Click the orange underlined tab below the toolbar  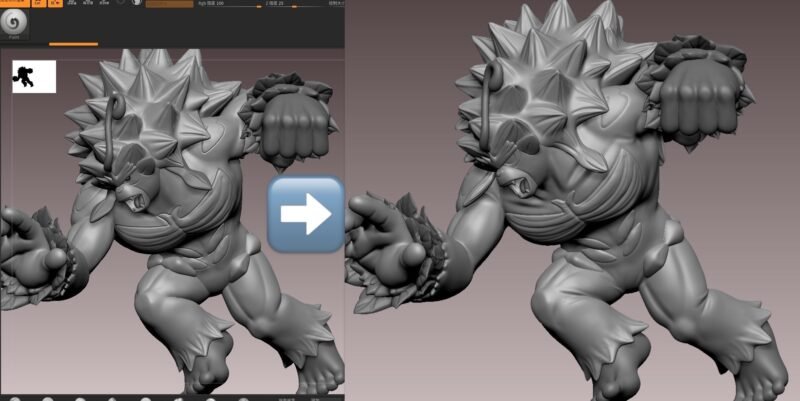click(x=73, y=44)
